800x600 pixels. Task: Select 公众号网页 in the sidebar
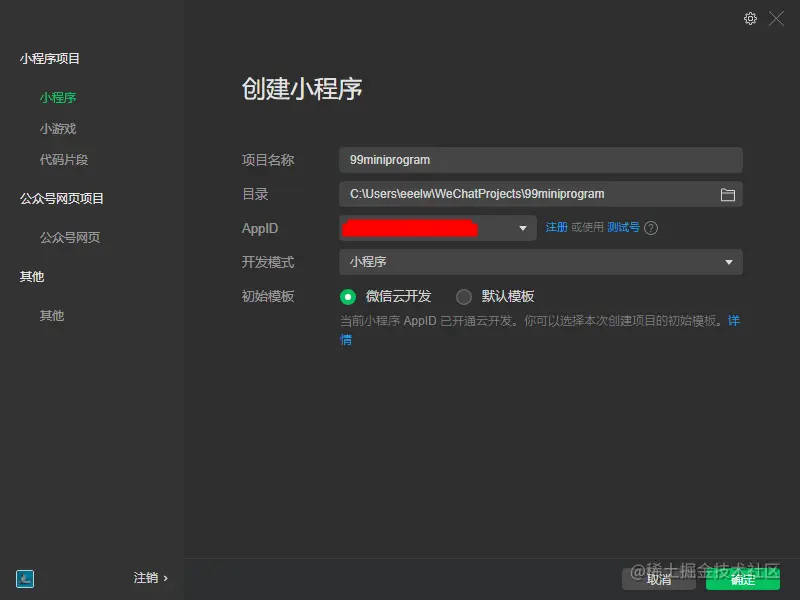(70, 237)
